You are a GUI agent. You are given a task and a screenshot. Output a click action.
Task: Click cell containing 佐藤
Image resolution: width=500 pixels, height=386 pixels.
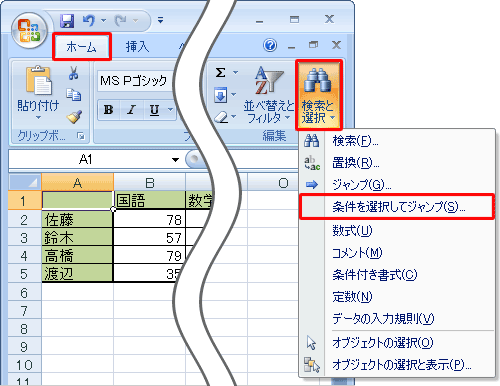tap(77, 219)
